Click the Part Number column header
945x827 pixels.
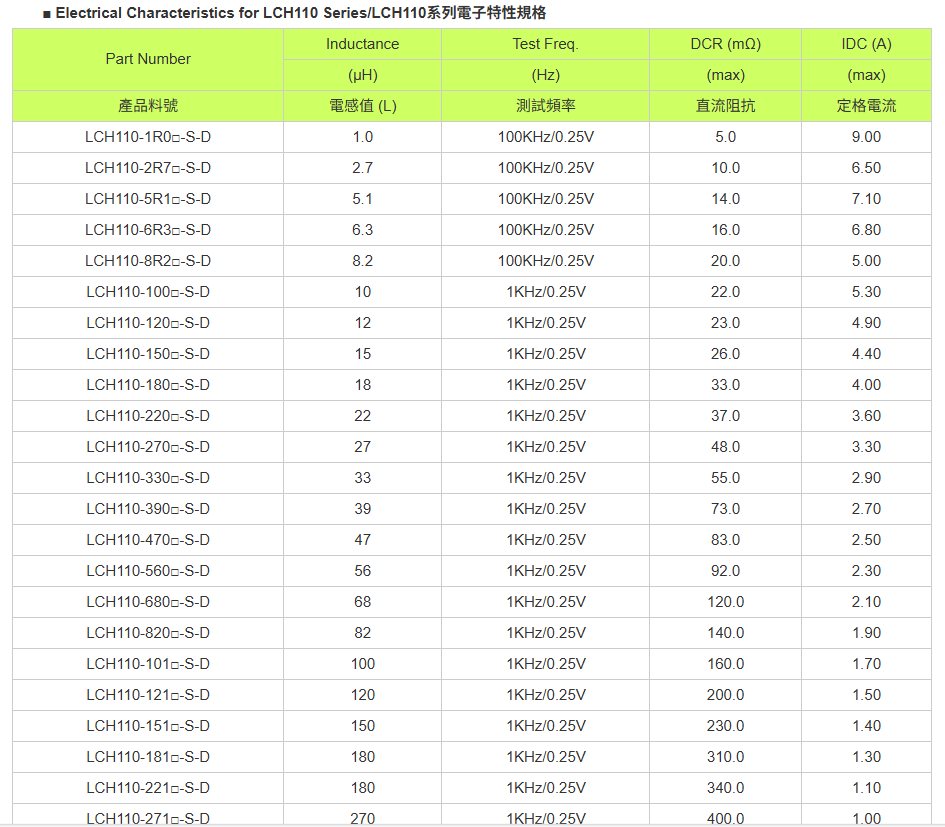point(148,59)
